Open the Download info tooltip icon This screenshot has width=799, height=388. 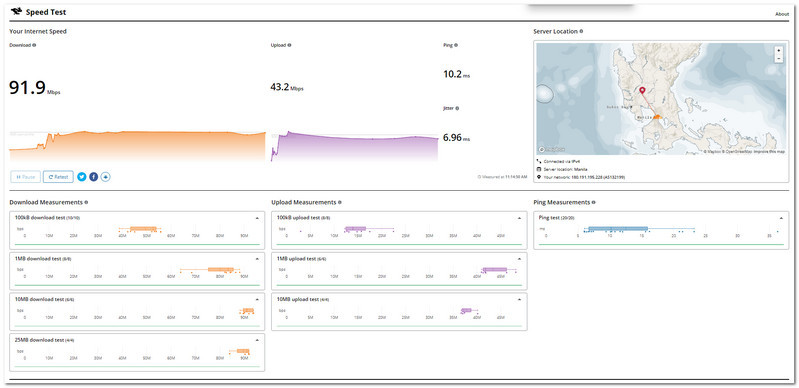click(x=34, y=45)
